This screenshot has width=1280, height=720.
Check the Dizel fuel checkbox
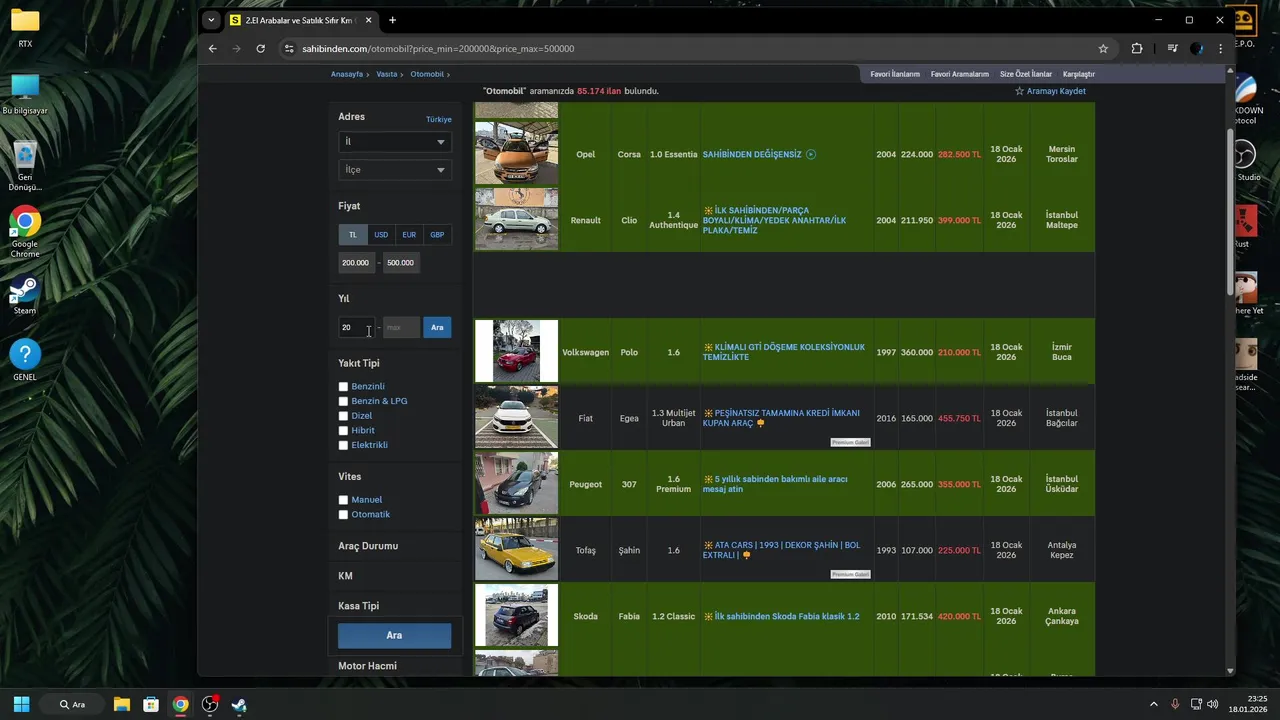(x=343, y=416)
